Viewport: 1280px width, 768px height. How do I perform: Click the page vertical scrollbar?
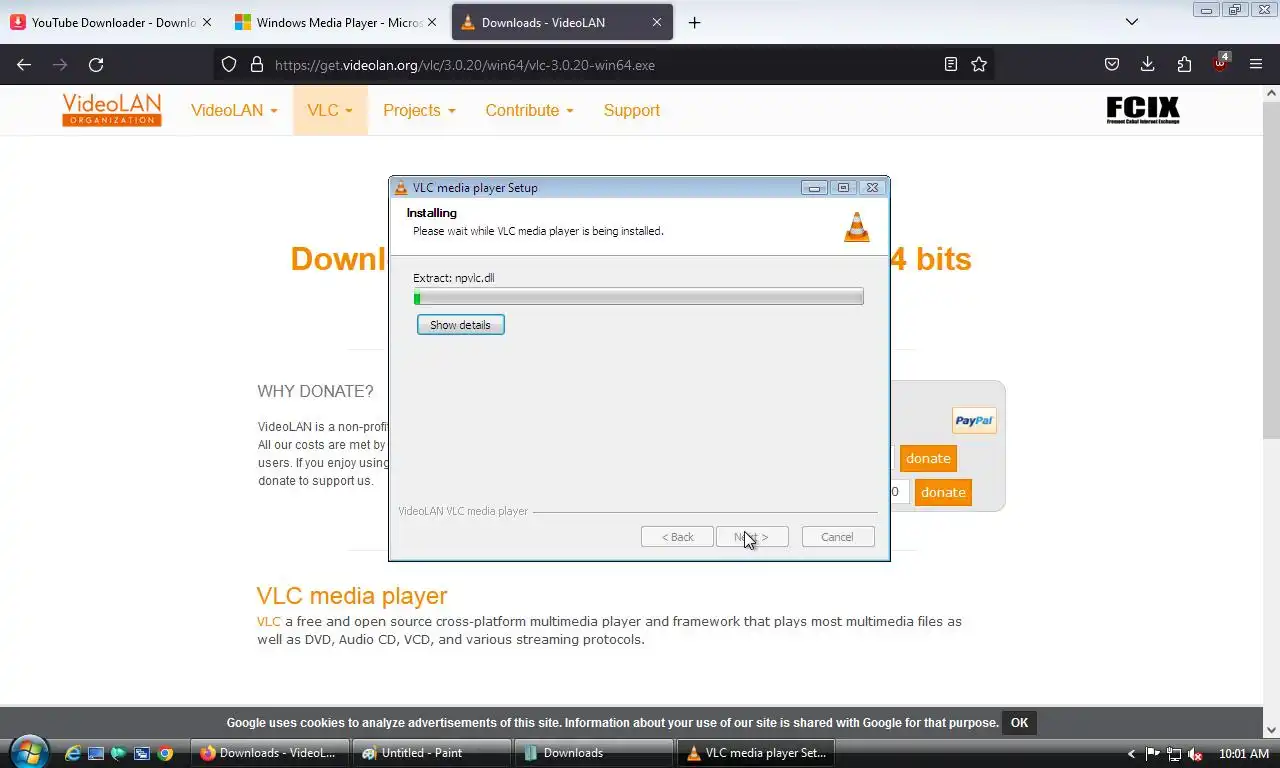[x=1271, y=270]
